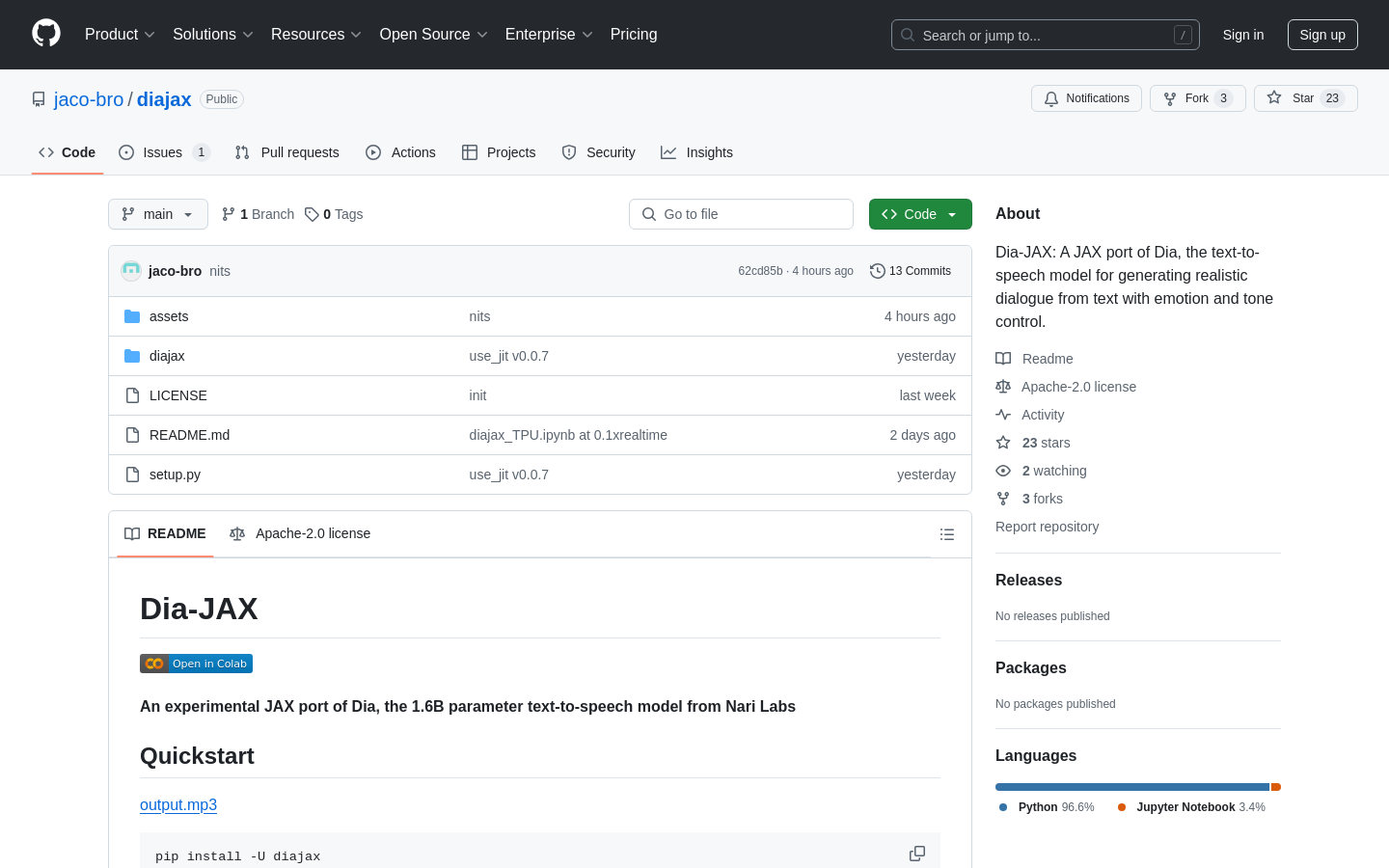Click the jaco-bro avatar image
1389x868 pixels.
[131, 271]
